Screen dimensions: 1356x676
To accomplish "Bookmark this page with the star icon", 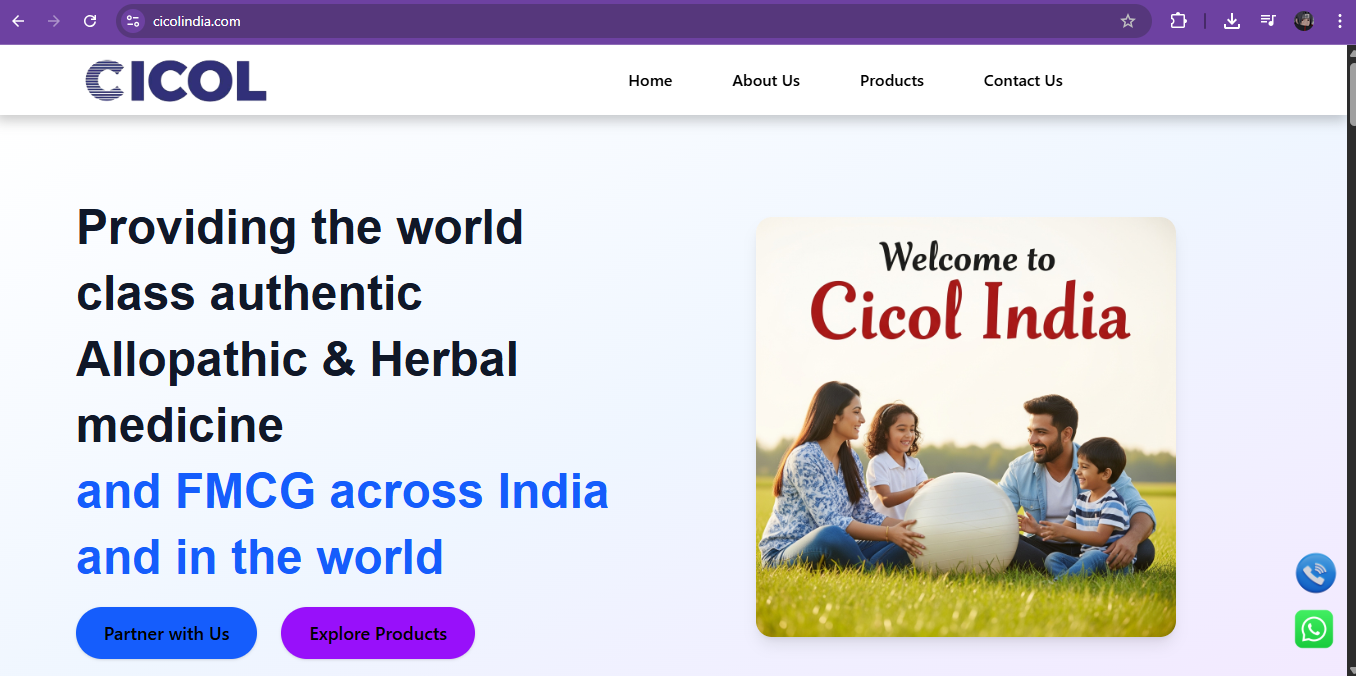I will pyautogui.click(x=1128, y=21).
